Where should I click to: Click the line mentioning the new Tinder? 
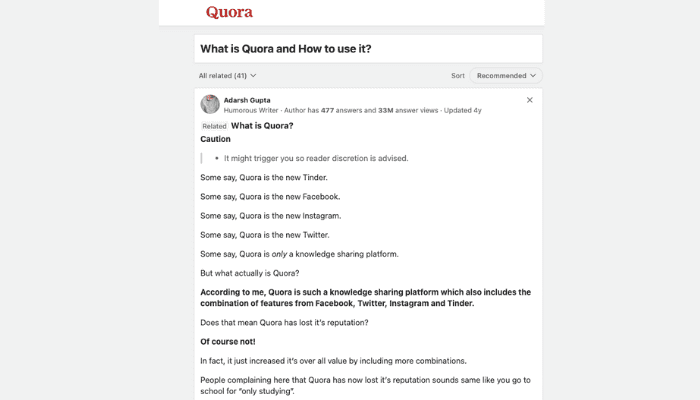[264, 177]
